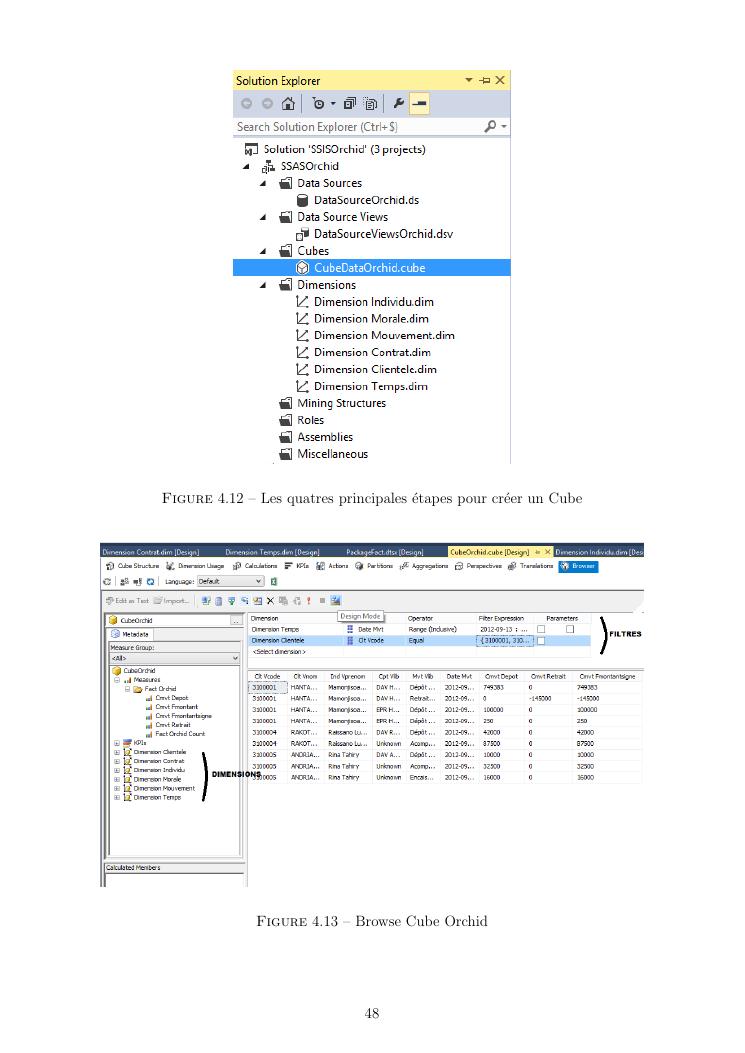Collapse the Dimensions folder in Solution Explorer
The image size is (745, 1053).
coord(264,285)
